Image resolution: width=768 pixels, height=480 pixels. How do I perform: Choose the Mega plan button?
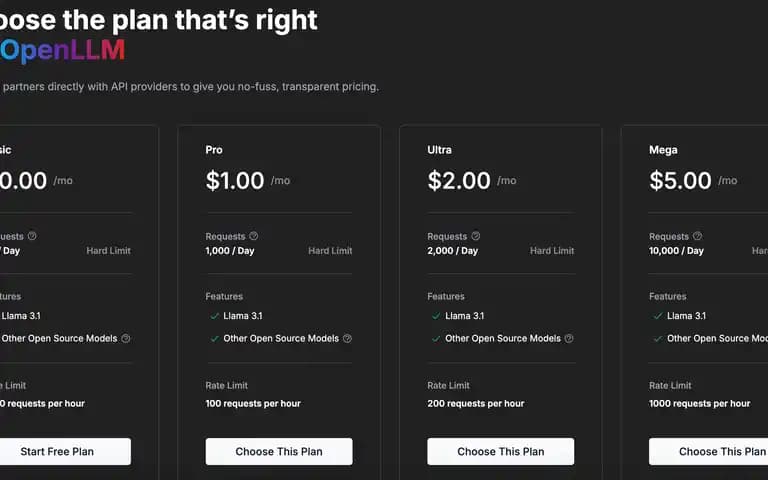pyautogui.click(x=708, y=452)
